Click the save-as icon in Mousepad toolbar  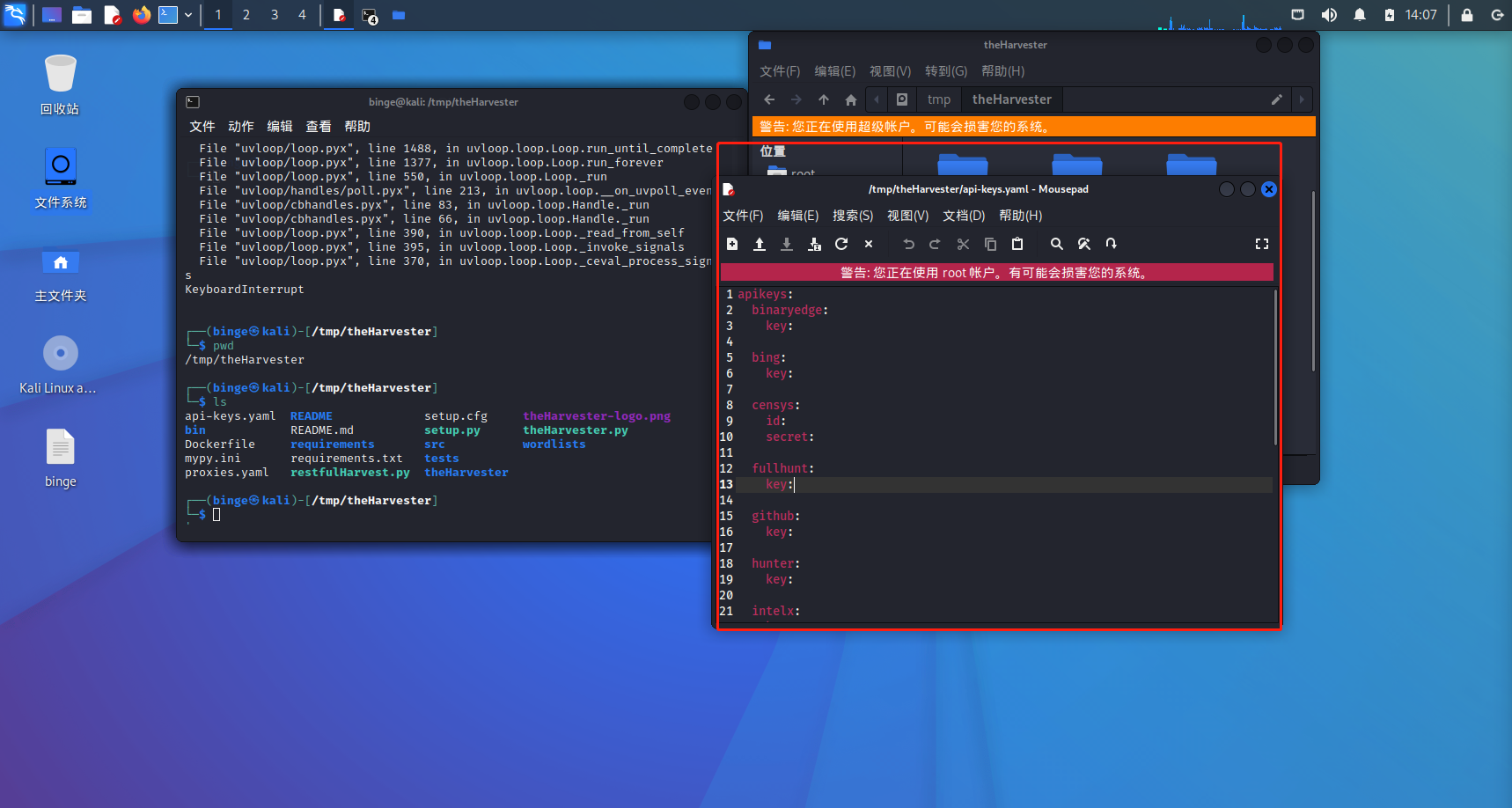pyautogui.click(x=814, y=244)
